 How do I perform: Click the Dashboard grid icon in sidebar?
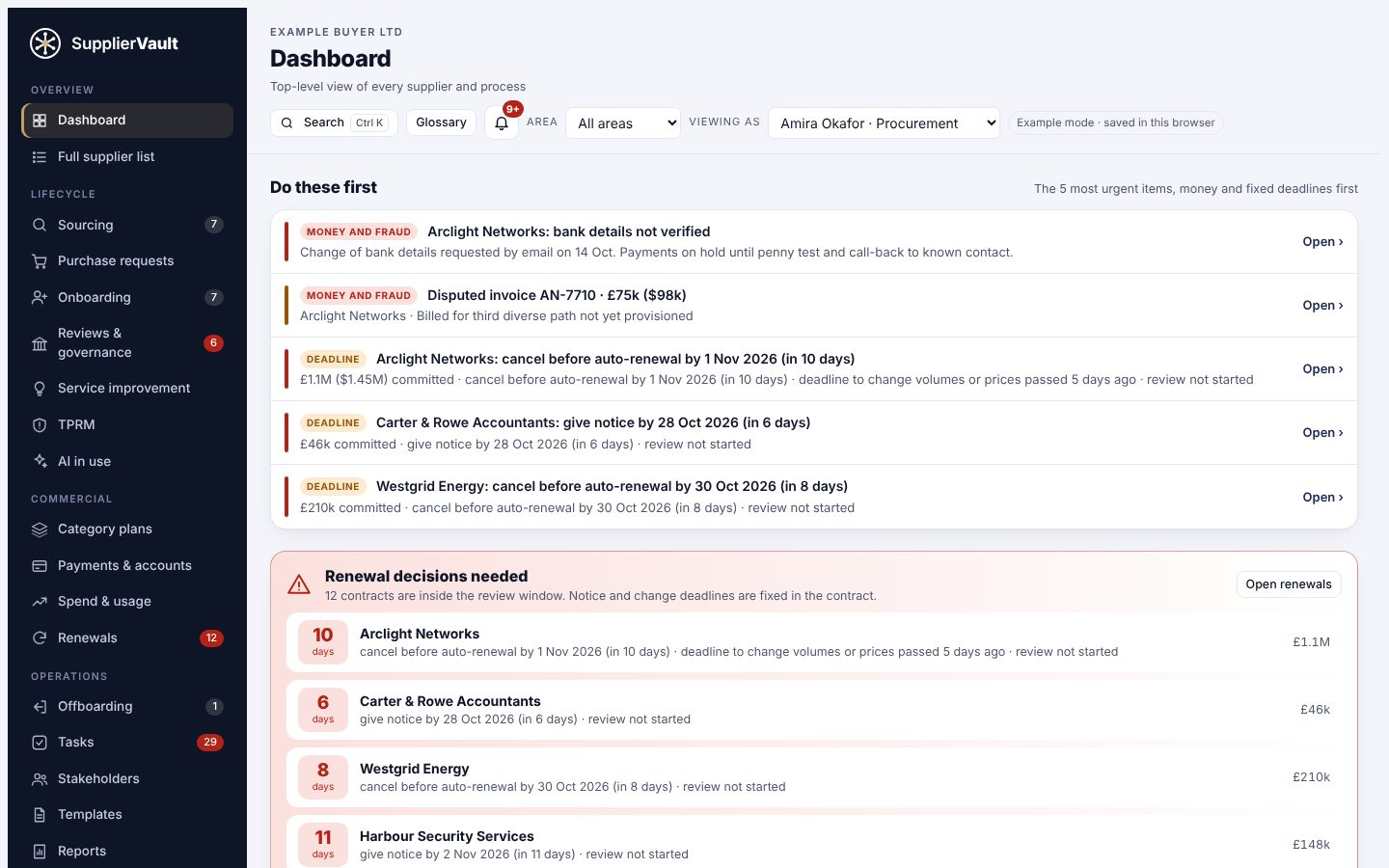pyautogui.click(x=40, y=121)
